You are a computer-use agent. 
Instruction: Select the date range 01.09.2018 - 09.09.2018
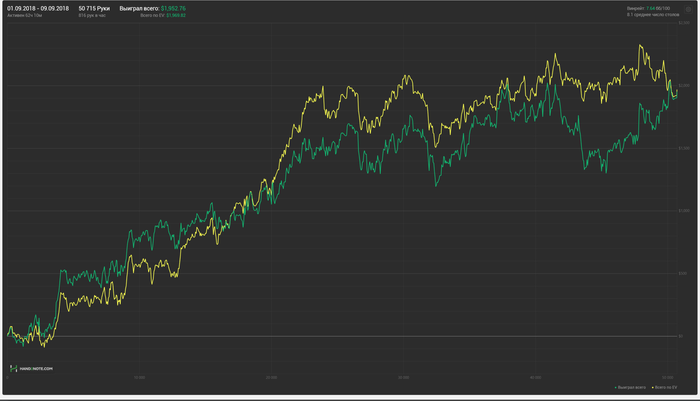coord(38,8)
